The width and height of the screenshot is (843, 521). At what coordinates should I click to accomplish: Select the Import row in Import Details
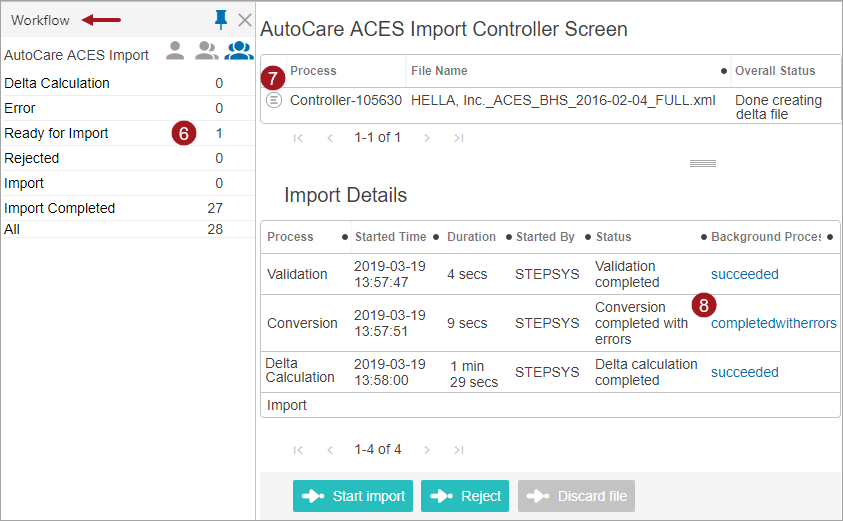coord(550,405)
